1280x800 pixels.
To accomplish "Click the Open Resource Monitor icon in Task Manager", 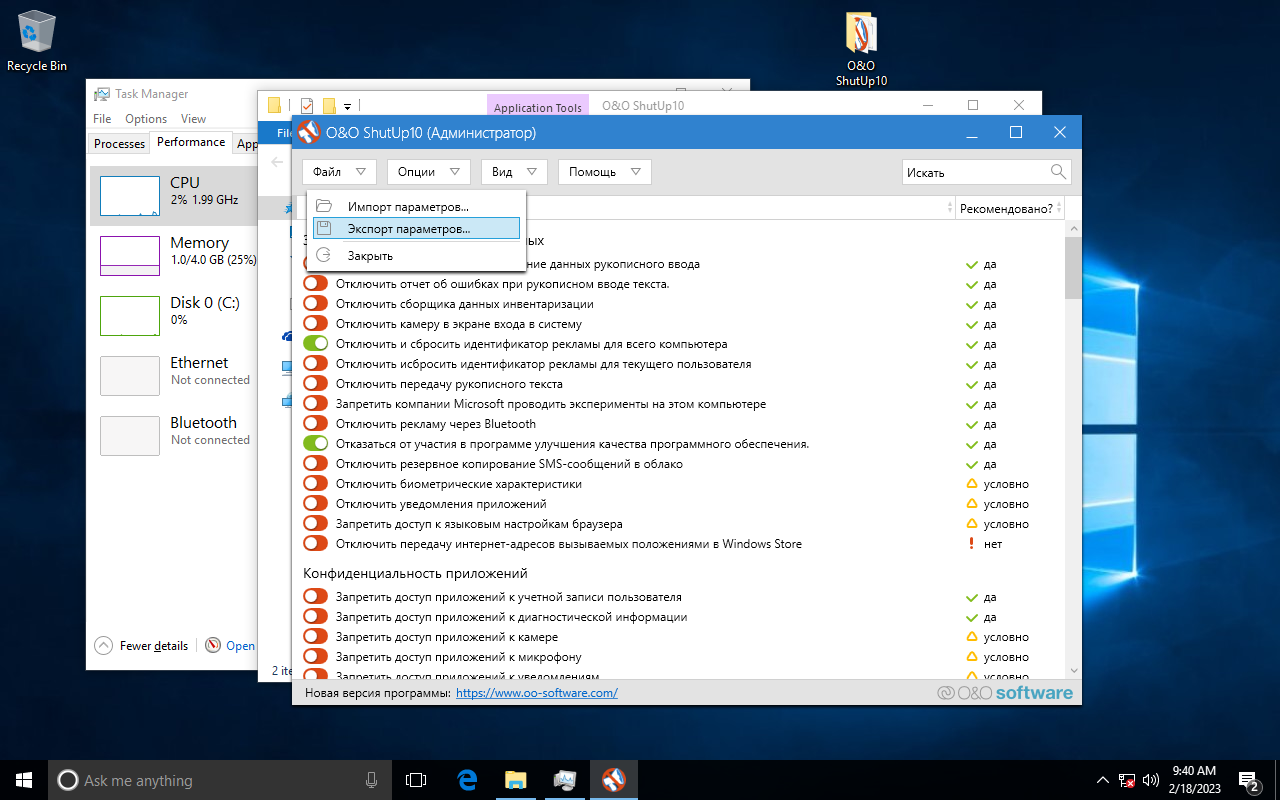I will coord(213,645).
